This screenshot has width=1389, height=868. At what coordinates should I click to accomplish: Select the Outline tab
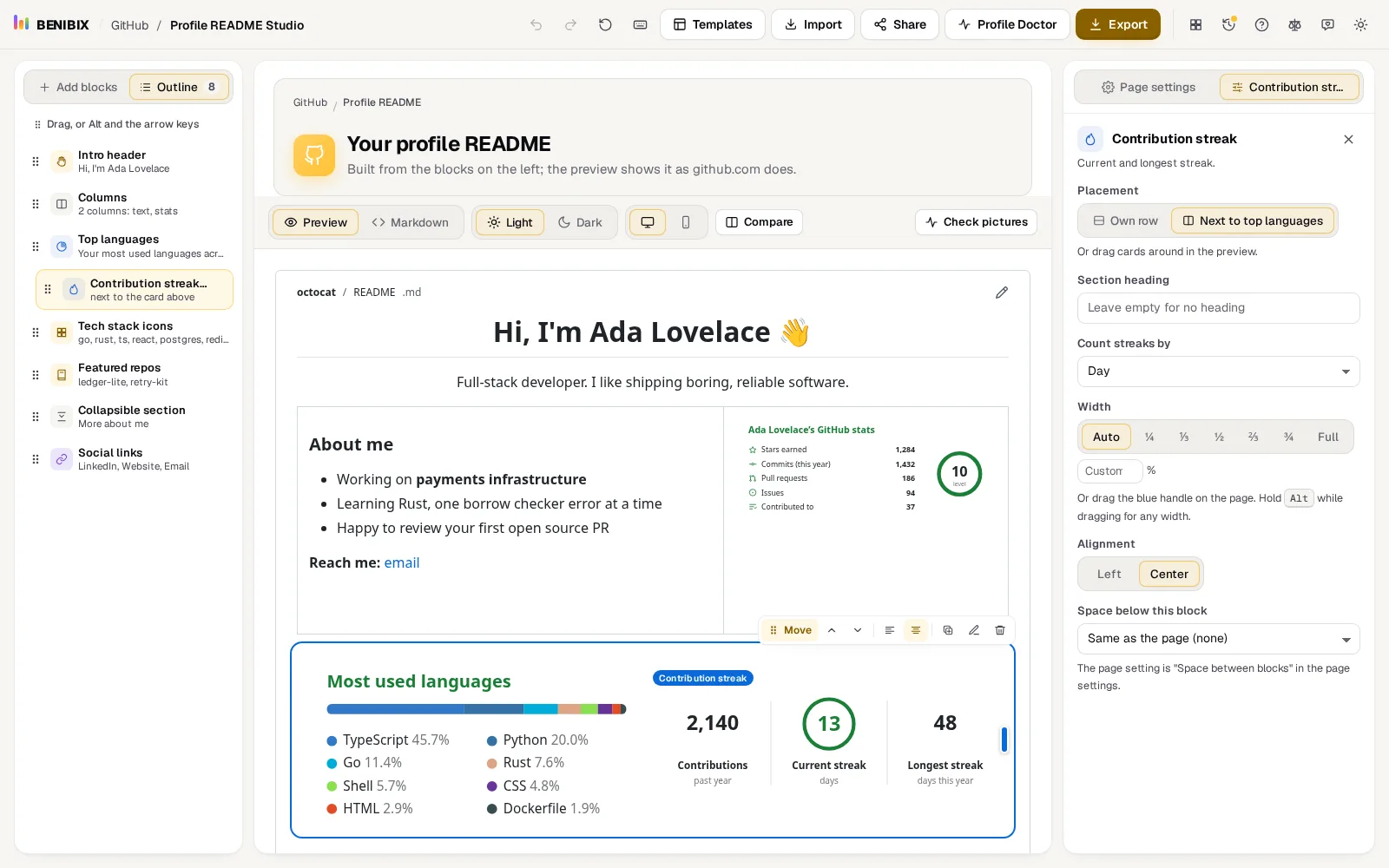179,87
